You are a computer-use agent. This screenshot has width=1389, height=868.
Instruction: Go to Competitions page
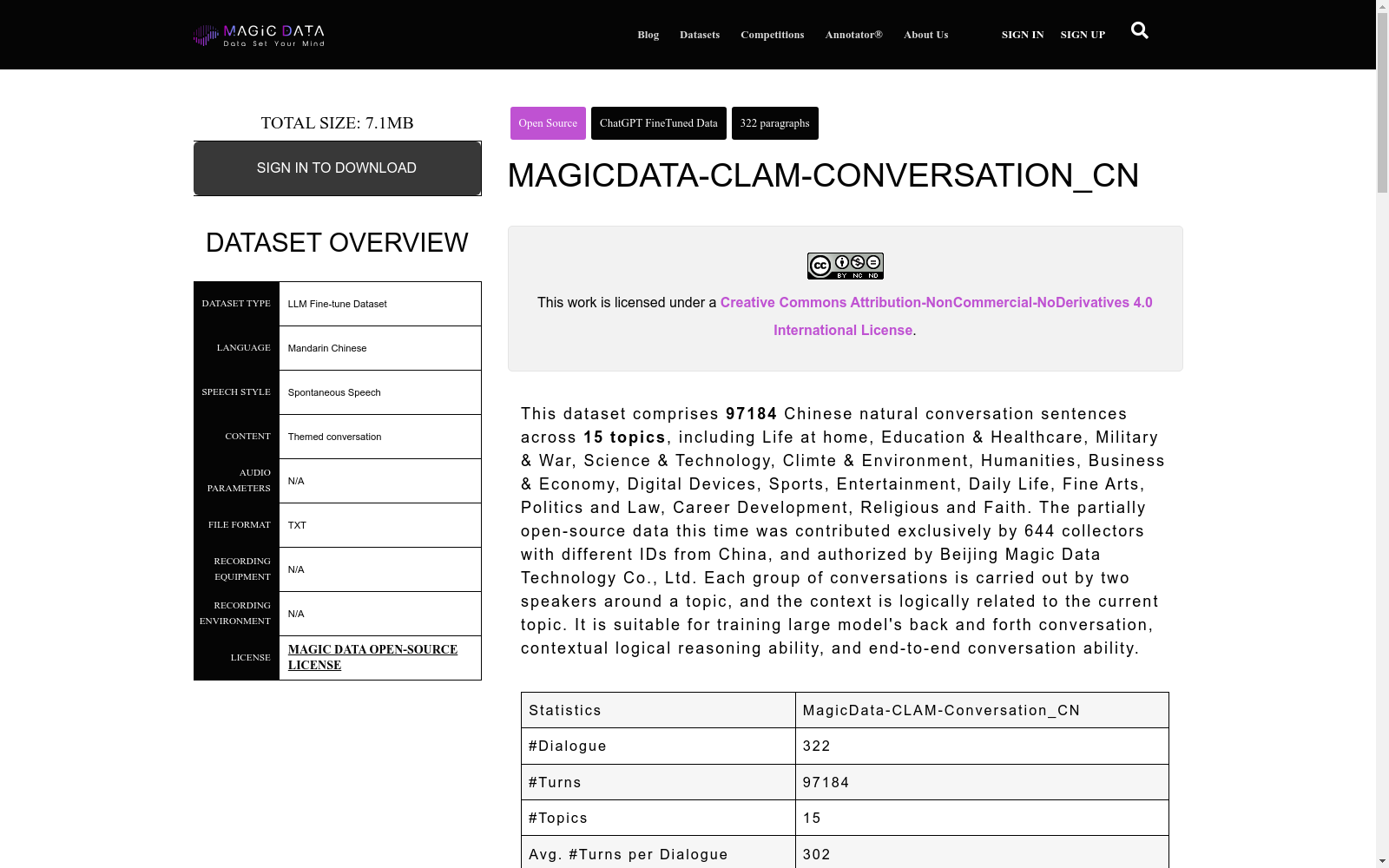[x=772, y=35]
